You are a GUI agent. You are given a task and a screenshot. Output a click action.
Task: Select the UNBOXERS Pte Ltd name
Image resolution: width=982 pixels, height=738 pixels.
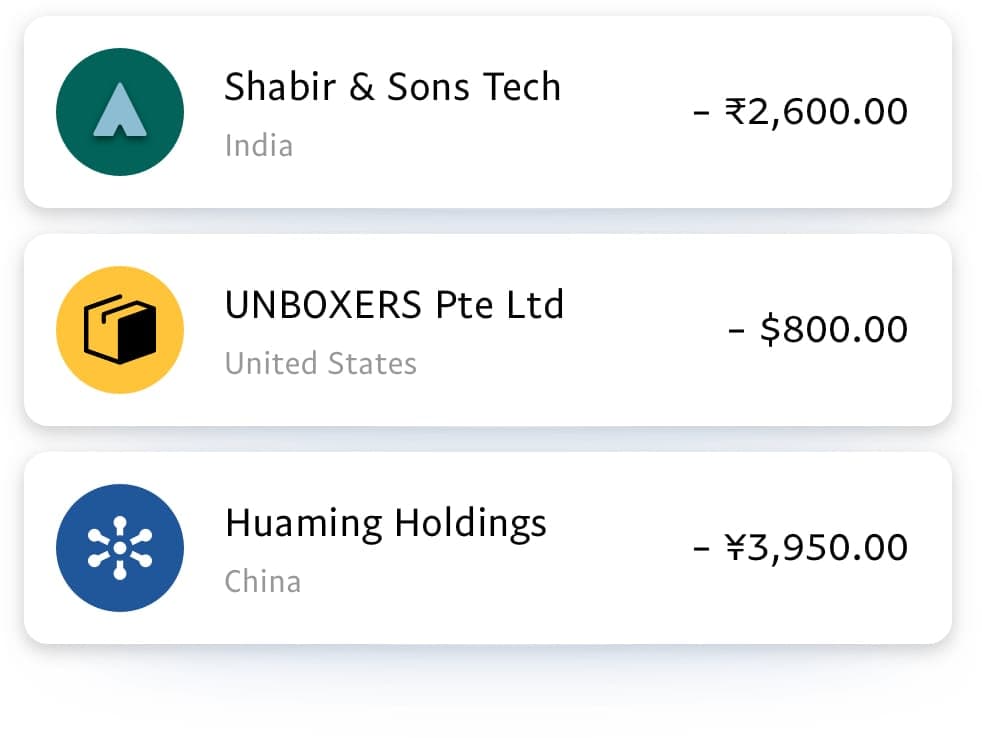[394, 305]
